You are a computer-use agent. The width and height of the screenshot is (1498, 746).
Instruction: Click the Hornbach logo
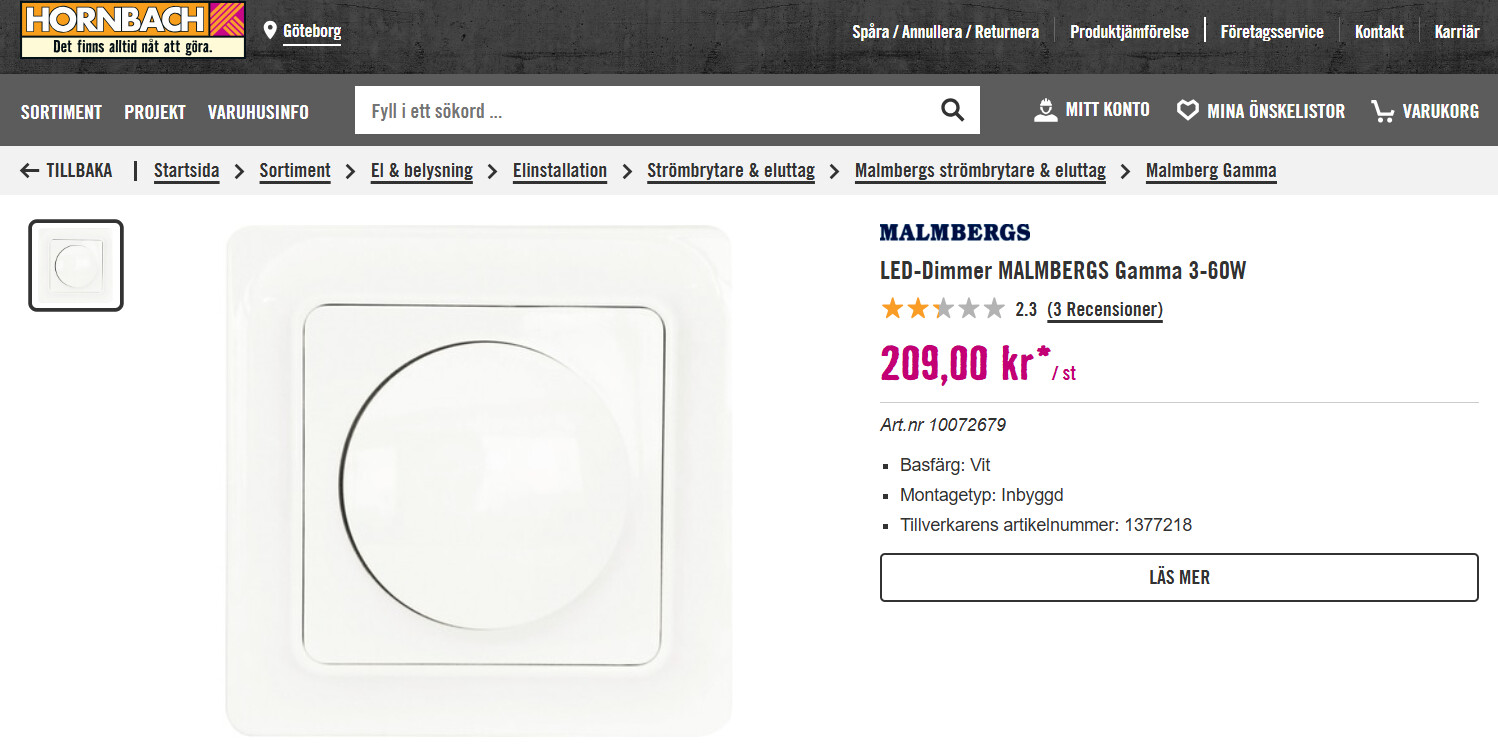click(133, 30)
